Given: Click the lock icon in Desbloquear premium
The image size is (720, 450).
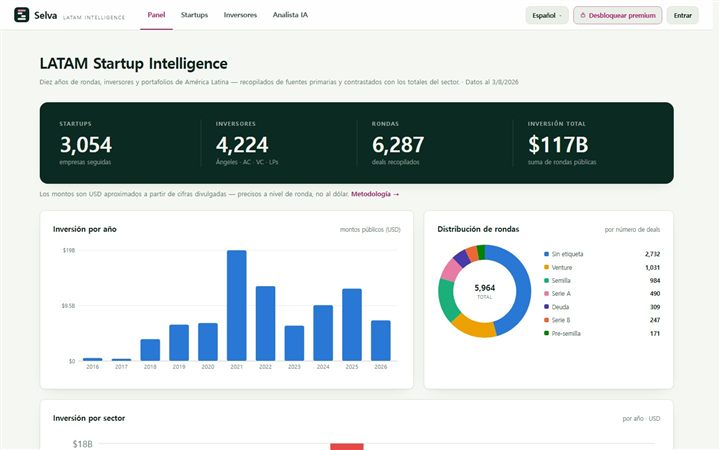Looking at the screenshot, I should [x=583, y=15].
